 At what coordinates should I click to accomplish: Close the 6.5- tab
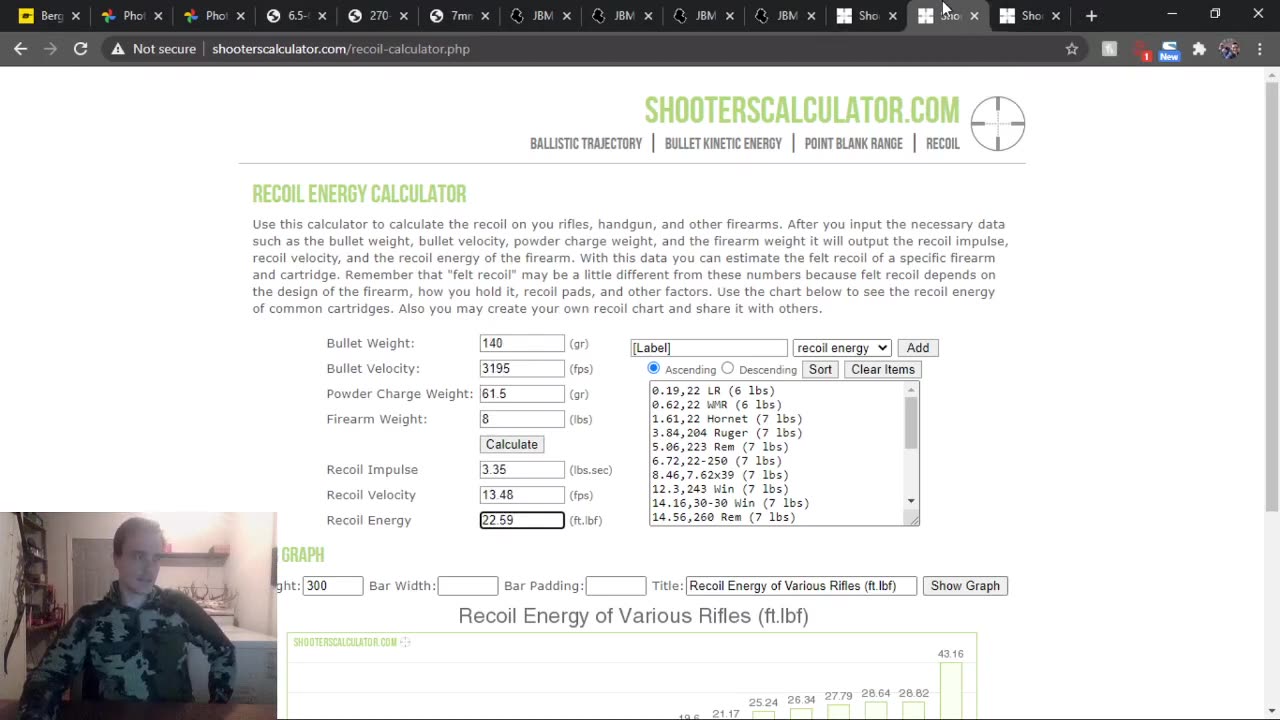tap(323, 16)
